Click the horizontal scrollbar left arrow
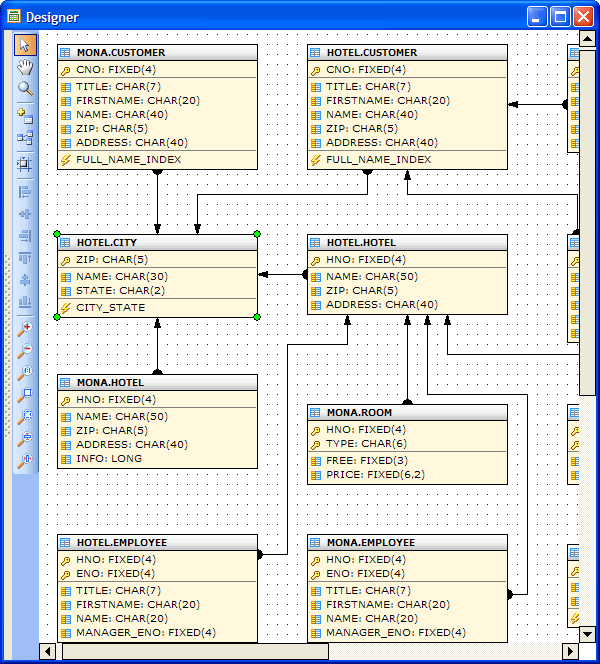 47,652
